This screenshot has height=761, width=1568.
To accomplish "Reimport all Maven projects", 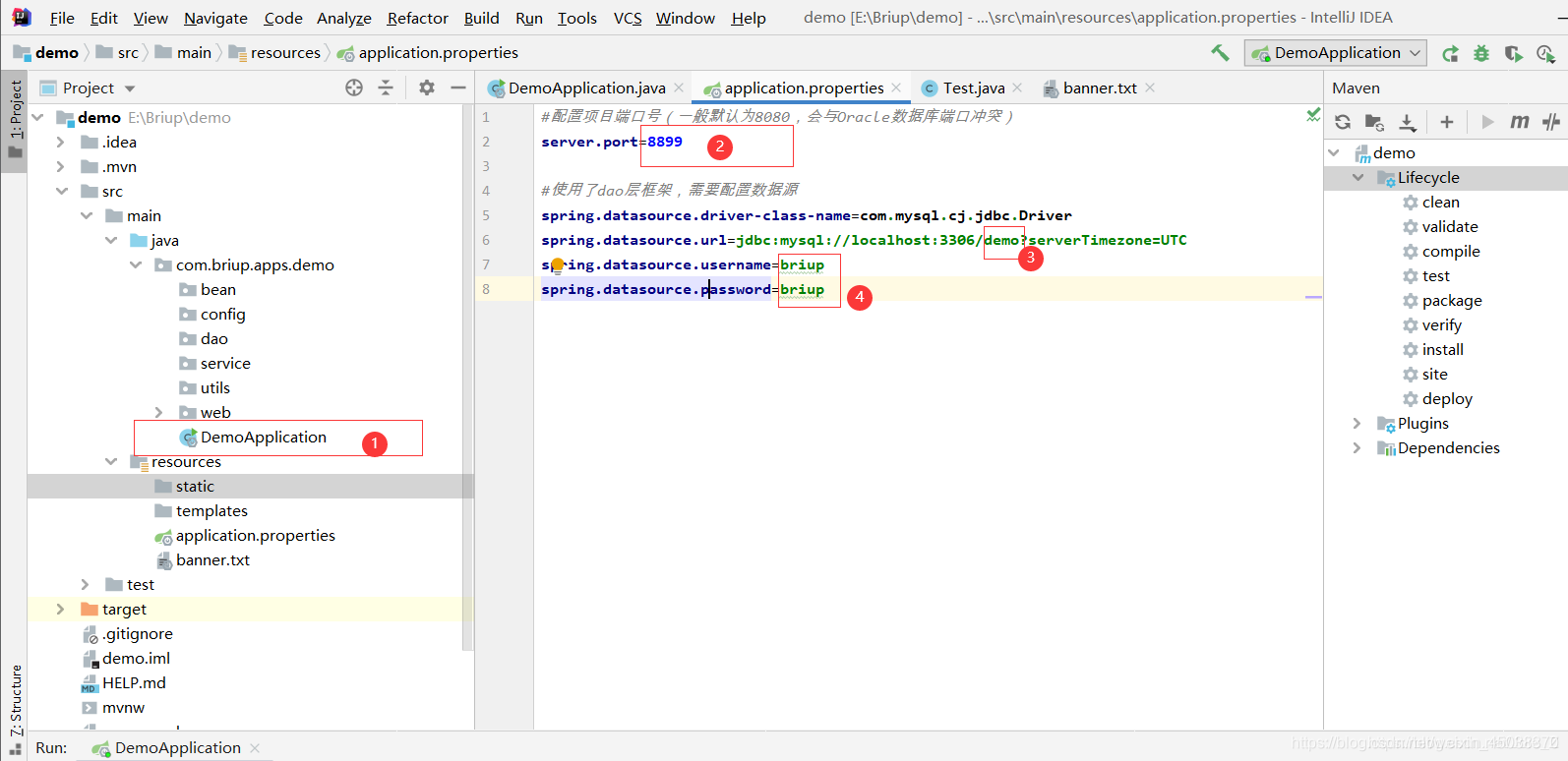I will [x=1343, y=122].
